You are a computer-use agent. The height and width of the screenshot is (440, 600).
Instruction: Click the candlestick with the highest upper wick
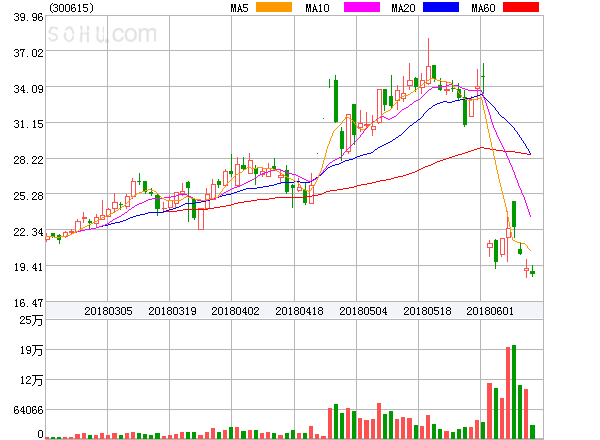(429, 61)
